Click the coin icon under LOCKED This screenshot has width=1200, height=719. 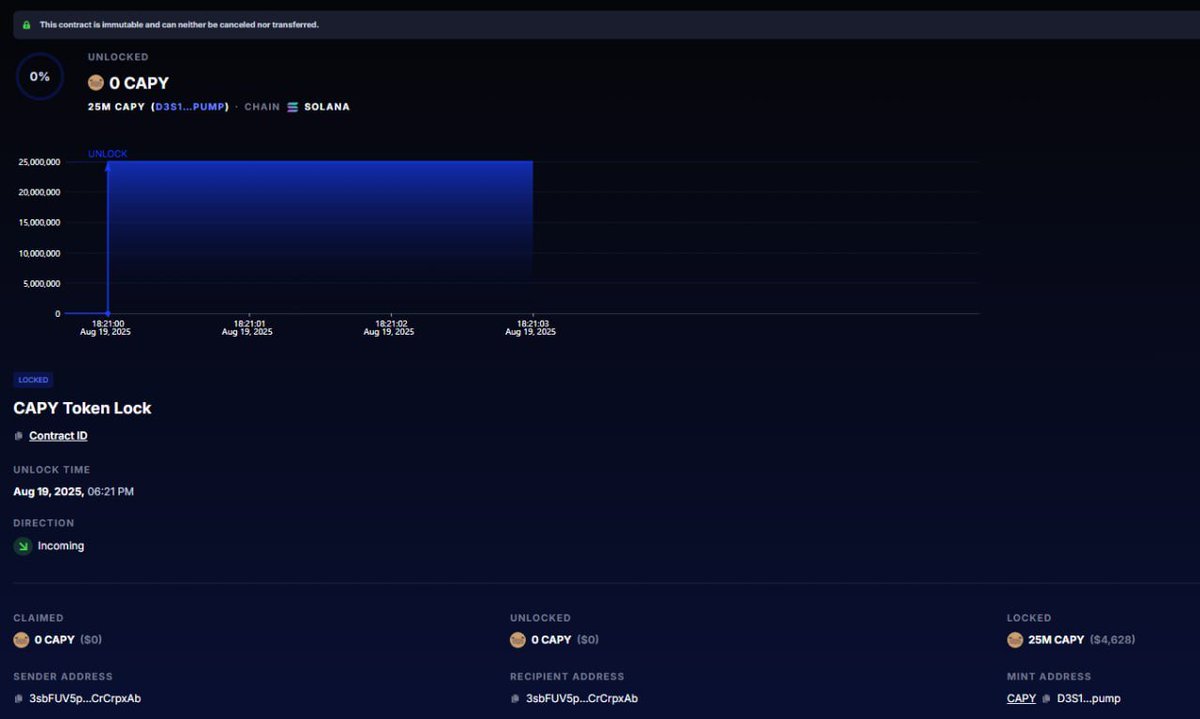[x=1015, y=640]
